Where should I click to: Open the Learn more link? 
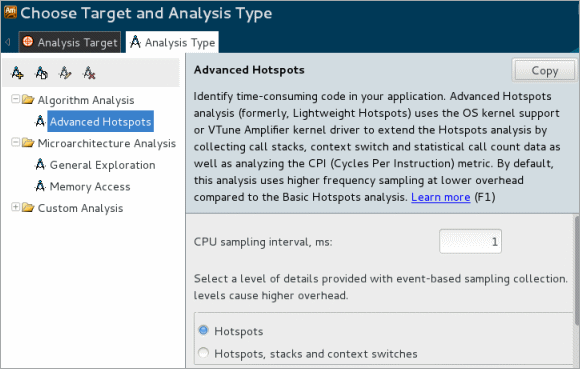coord(441,197)
